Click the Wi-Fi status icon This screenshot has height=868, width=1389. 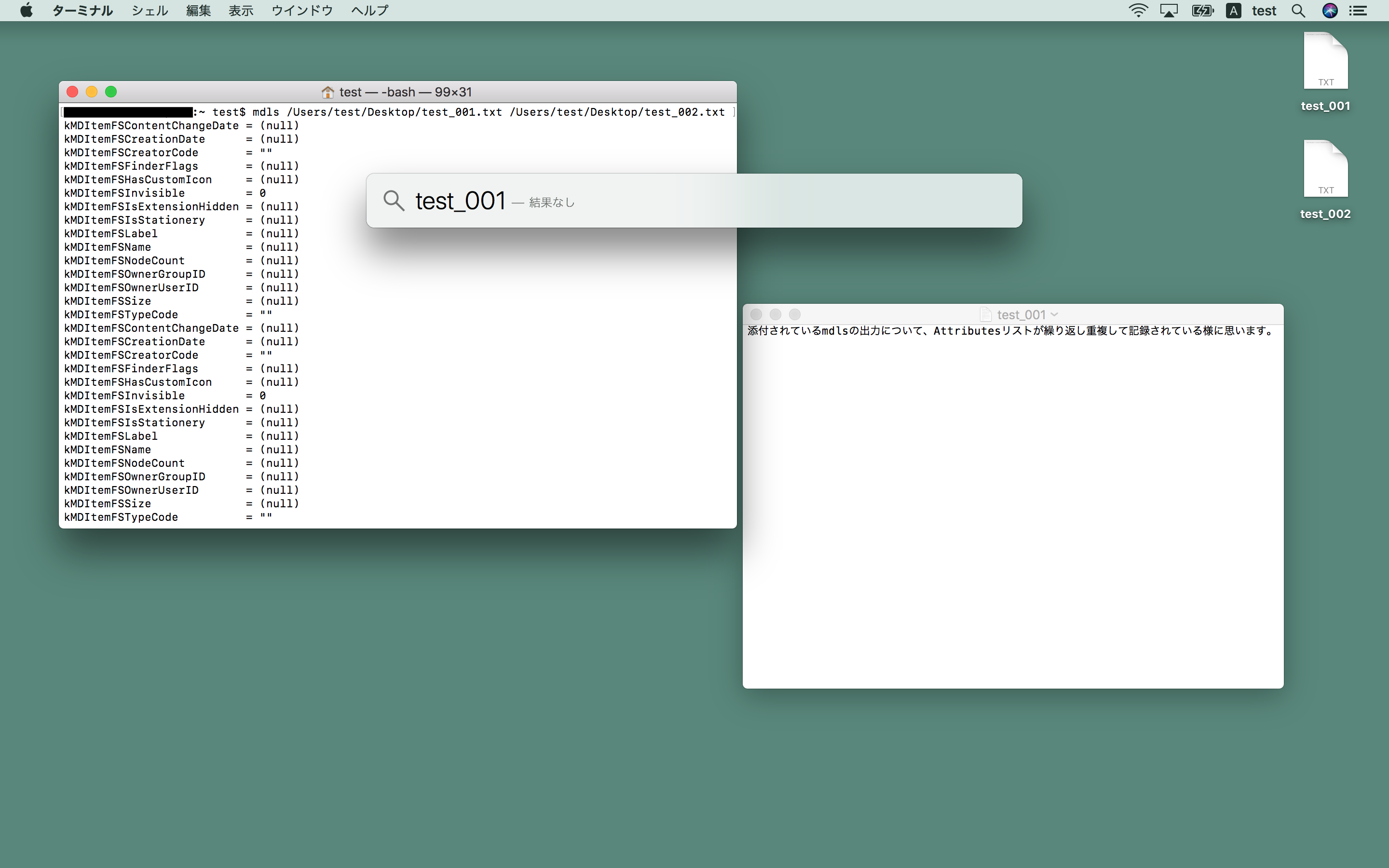point(1138,10)
